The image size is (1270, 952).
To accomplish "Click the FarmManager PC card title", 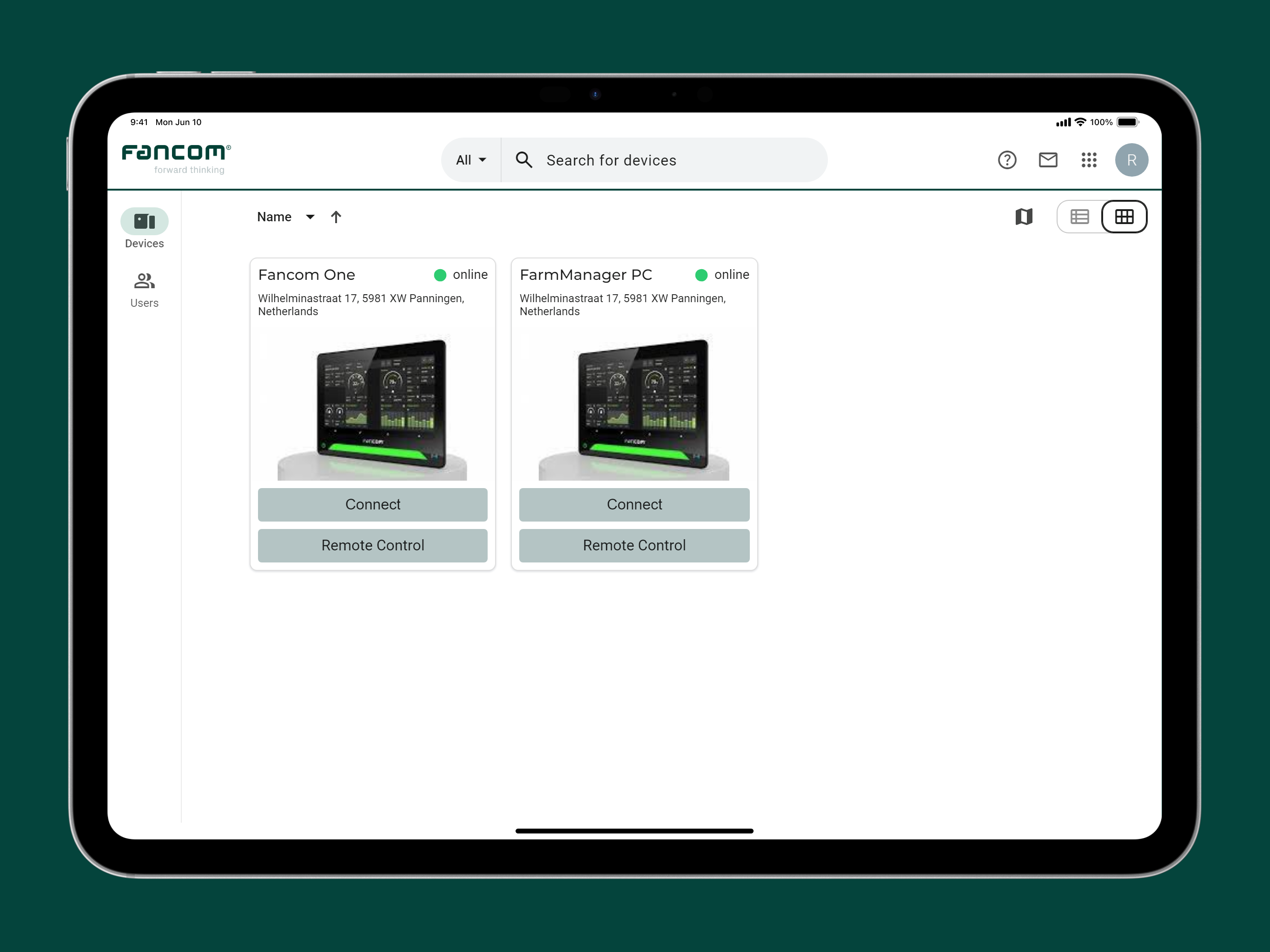I will (586, 274).
